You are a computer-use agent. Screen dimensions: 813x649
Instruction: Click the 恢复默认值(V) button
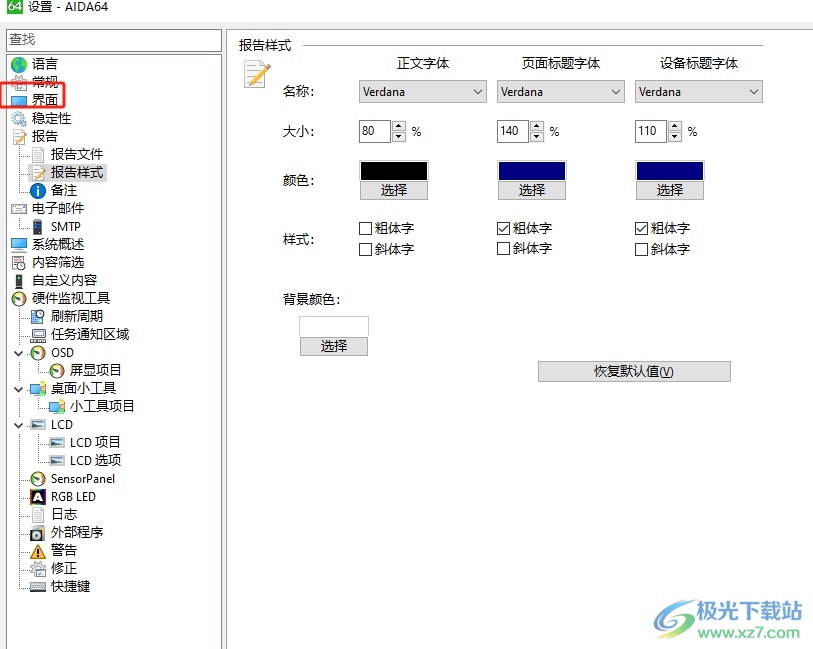point(634,372)
